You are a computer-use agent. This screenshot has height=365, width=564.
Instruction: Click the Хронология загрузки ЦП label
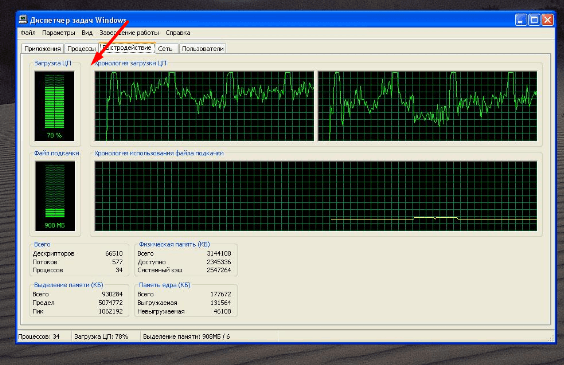coord(130,63)
